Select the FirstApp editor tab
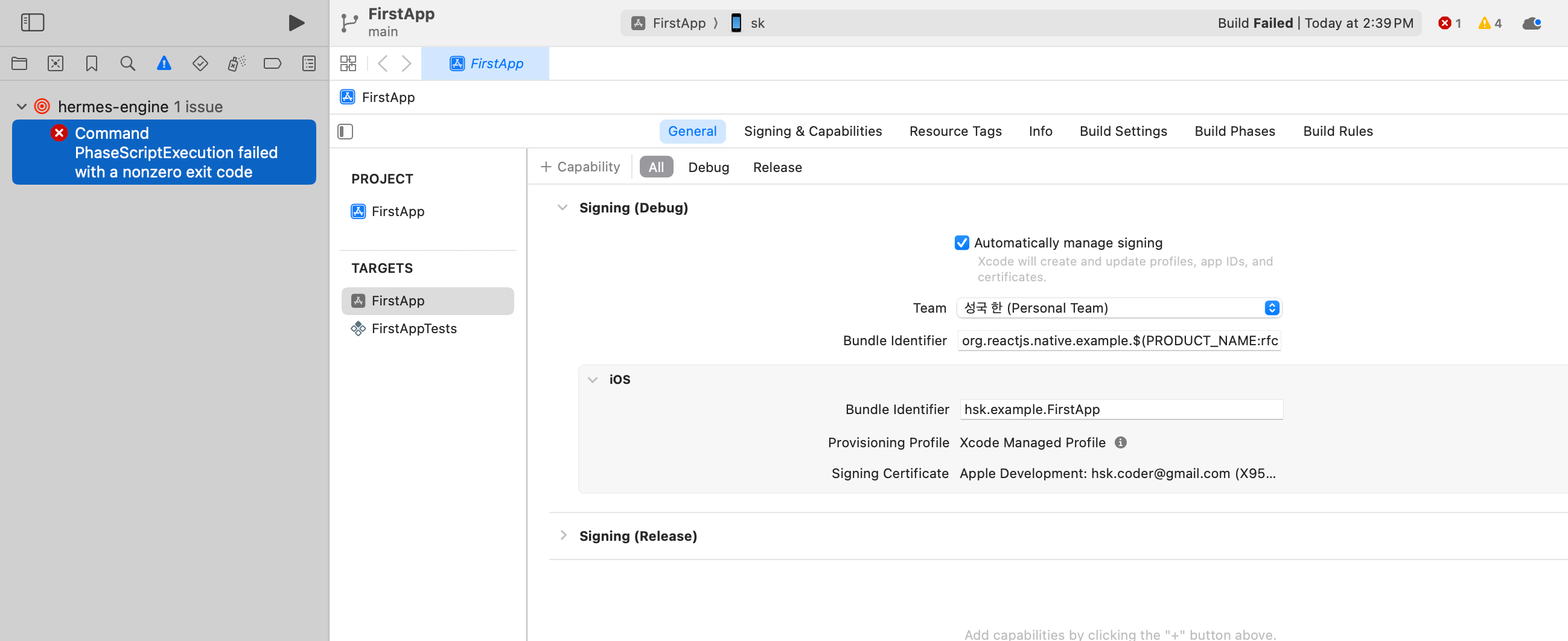This screenshot has width=1568, height=641. click(485, 63)
